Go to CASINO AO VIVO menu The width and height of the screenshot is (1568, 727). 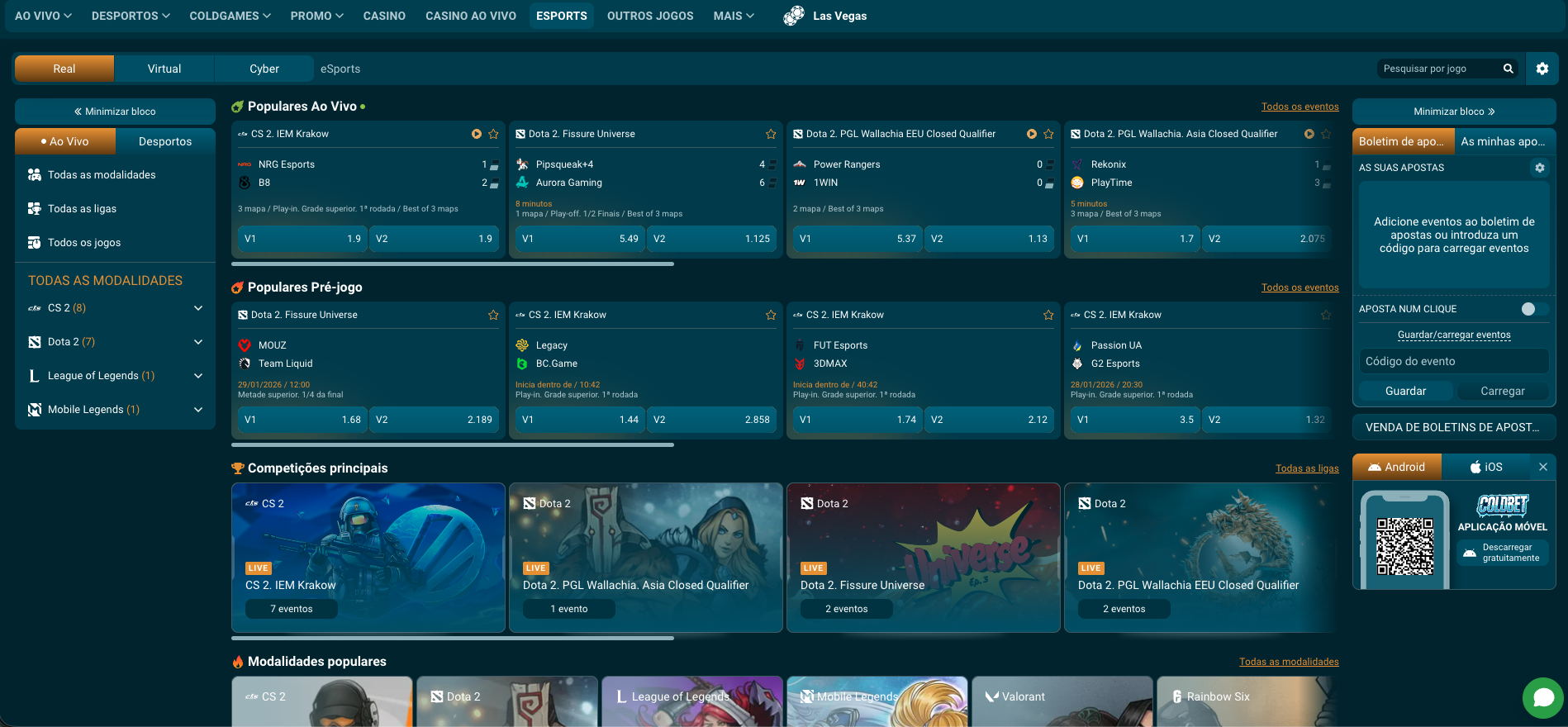coord(471,16)
